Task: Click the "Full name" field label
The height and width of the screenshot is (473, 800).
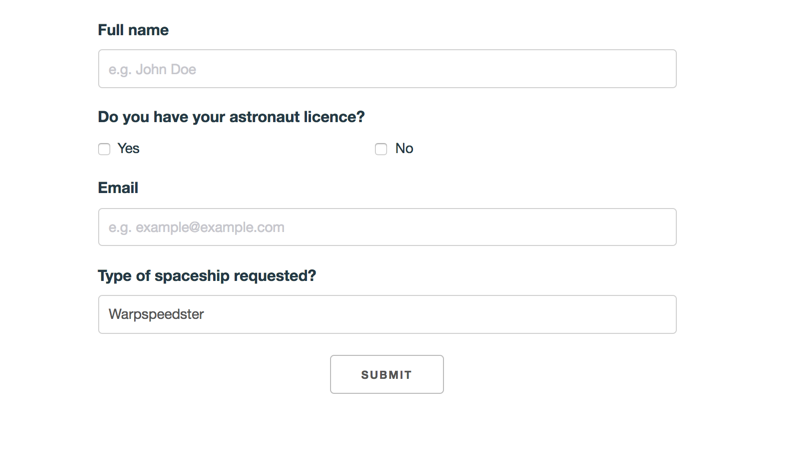Action: pos(133,30)
